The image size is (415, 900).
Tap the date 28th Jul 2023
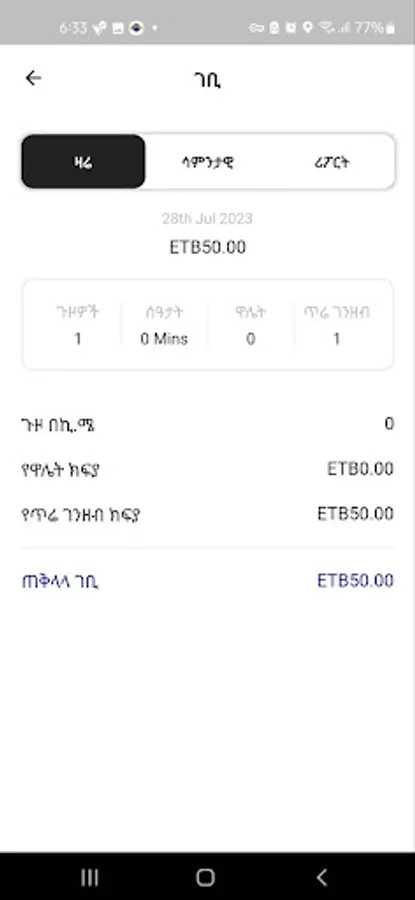click(207, 218)
